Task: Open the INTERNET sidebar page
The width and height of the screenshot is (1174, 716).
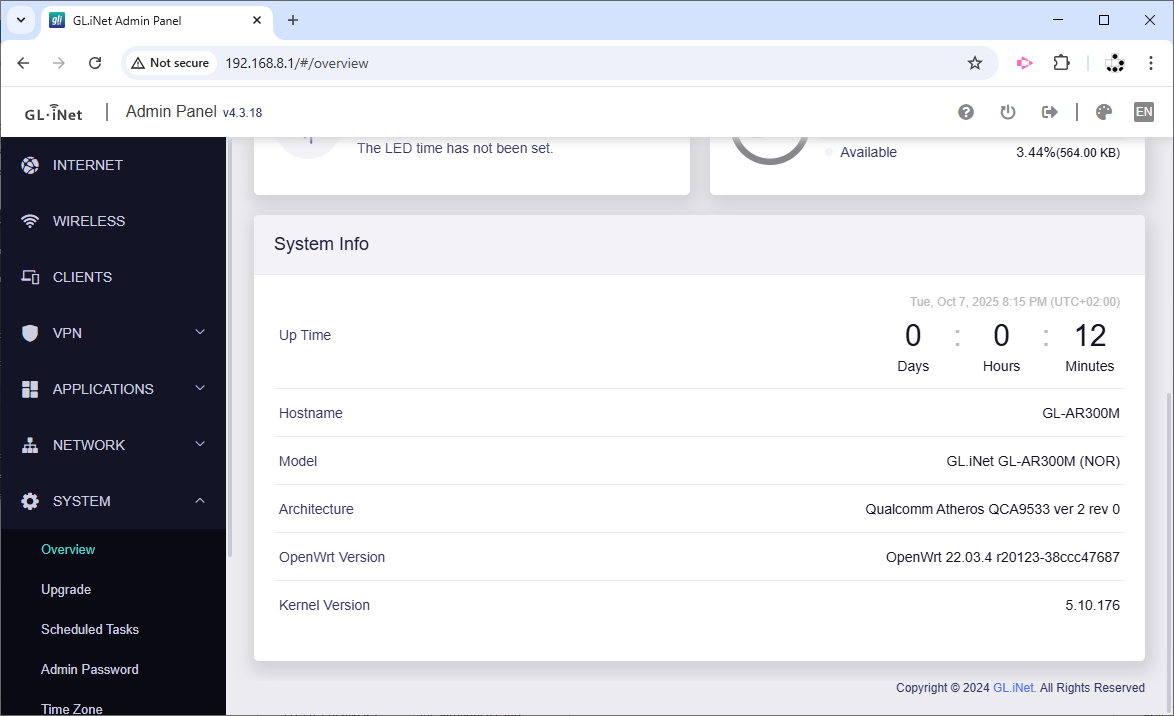Action: [88, 165]
